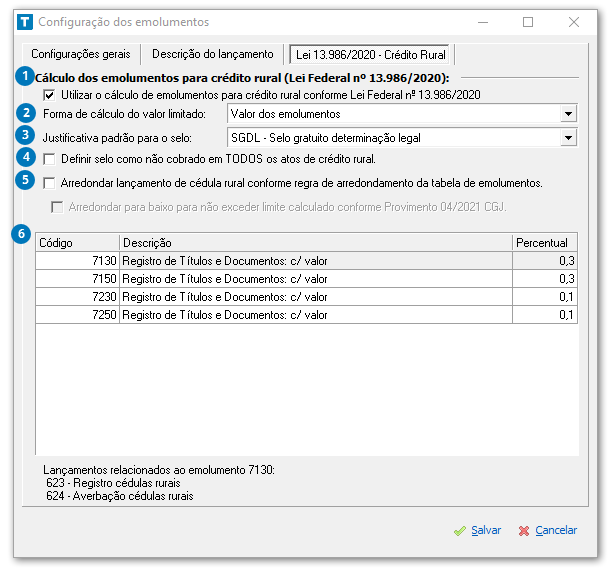This screenshot has height=571, width=611.
Task: Click description cell of row 7230
Action: coord(316,297)
